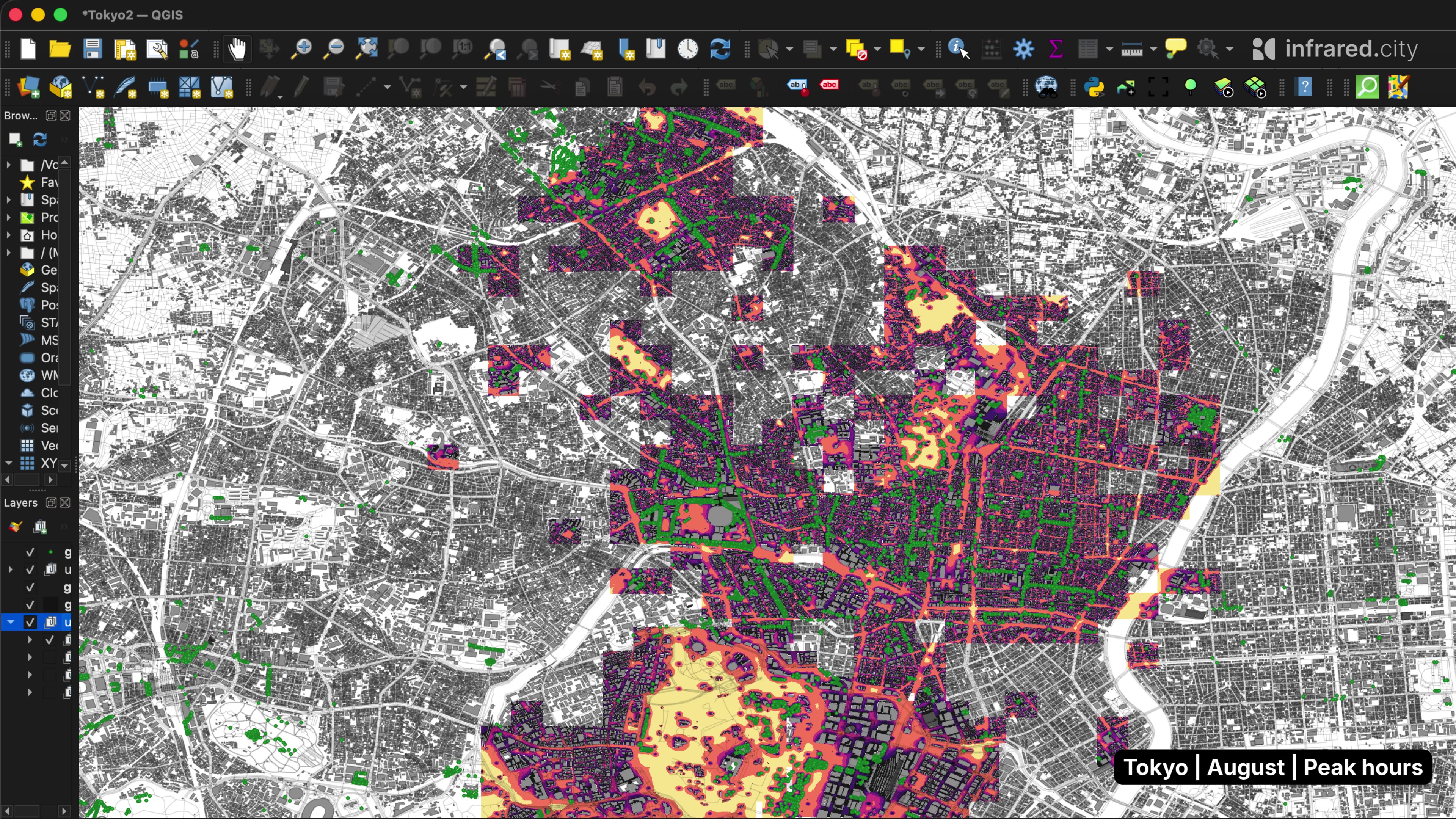Click the Zoom Out magnifier

(x=334, y=49)
